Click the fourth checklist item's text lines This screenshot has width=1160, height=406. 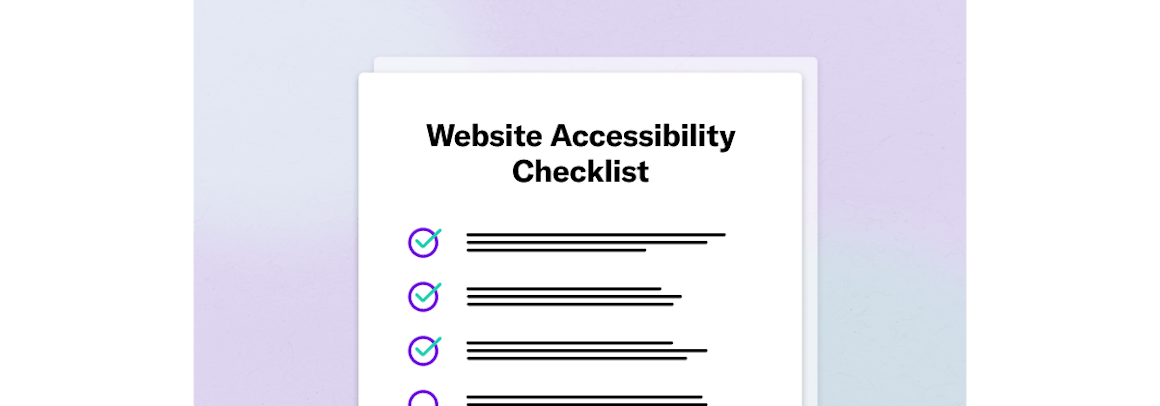[x=586, y=400]
